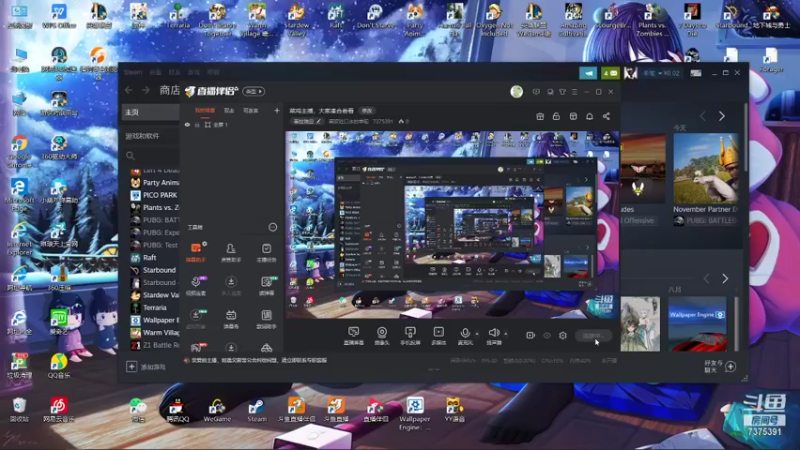Screen dimensions: 800x450
Task: Open Google Chrome desktop shortcut
Action: (x=19, y=150)
